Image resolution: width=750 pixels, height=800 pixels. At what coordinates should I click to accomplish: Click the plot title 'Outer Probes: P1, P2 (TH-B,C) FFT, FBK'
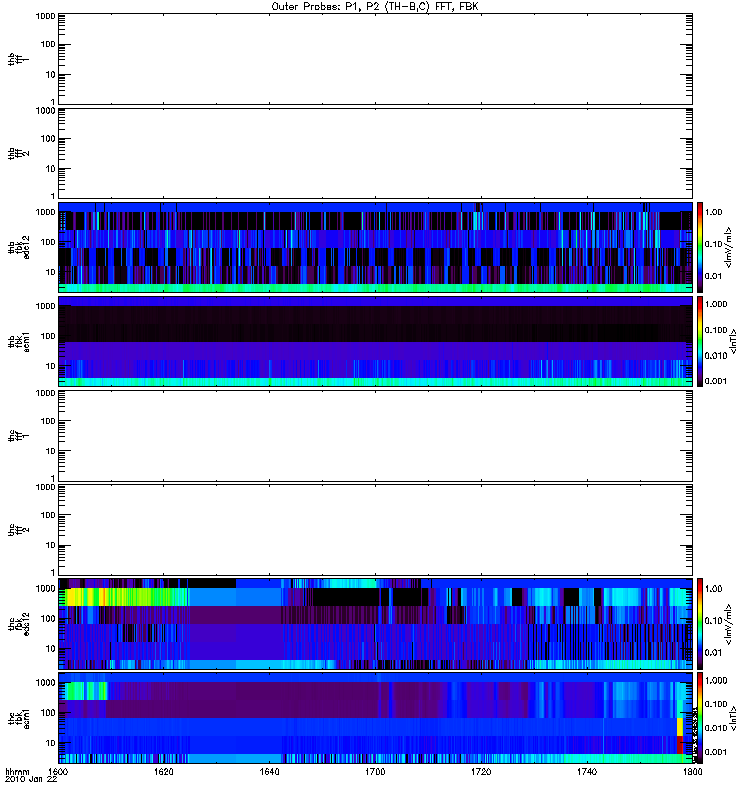pyautogui.click(x=375, y=7)
